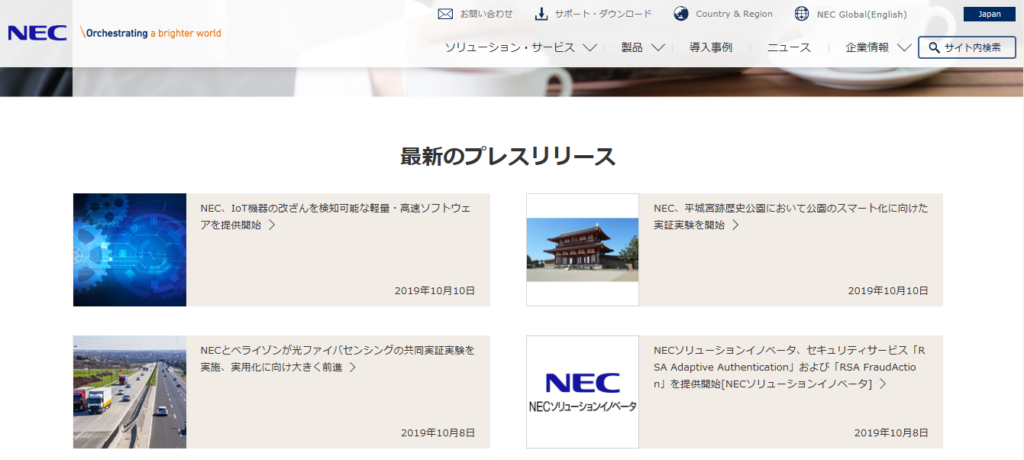Image resolution: width=1024 pixels, height=460 pixels.
Task: Click the NEC logo in the header
Action: tap(37, 33)
